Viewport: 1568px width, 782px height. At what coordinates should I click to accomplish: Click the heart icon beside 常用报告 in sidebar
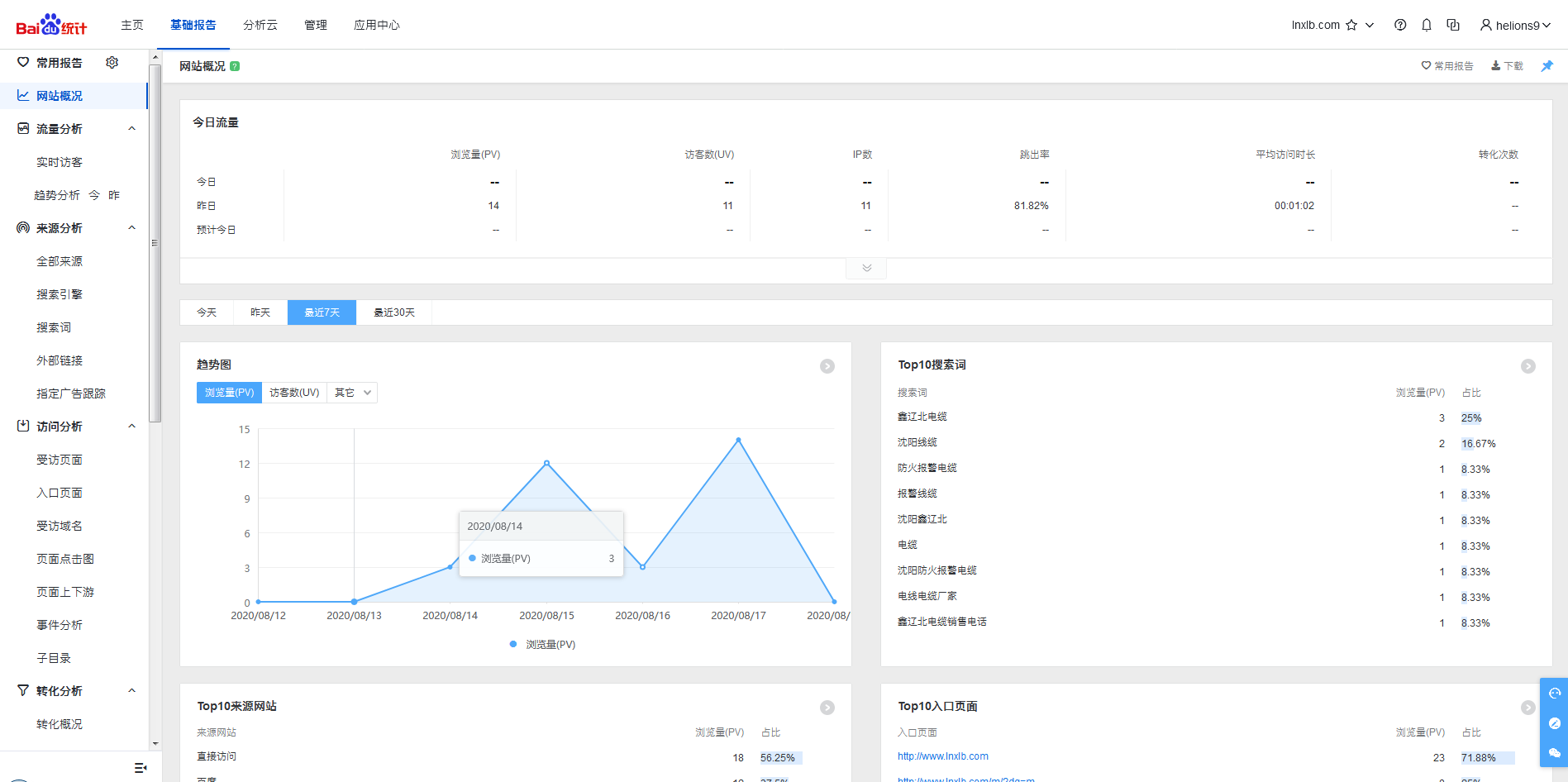(x=23, y=62)
